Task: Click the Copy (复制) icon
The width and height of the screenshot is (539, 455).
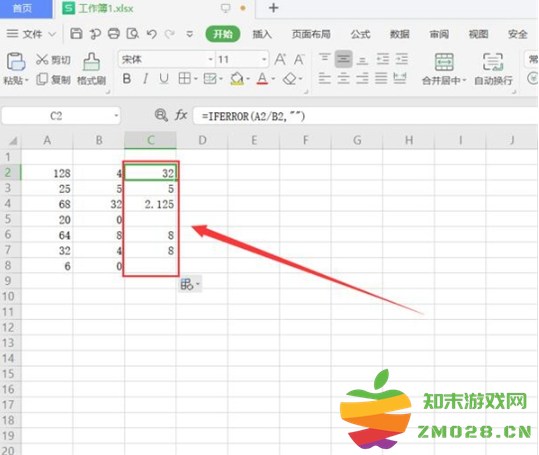Action: coord(42,79)
